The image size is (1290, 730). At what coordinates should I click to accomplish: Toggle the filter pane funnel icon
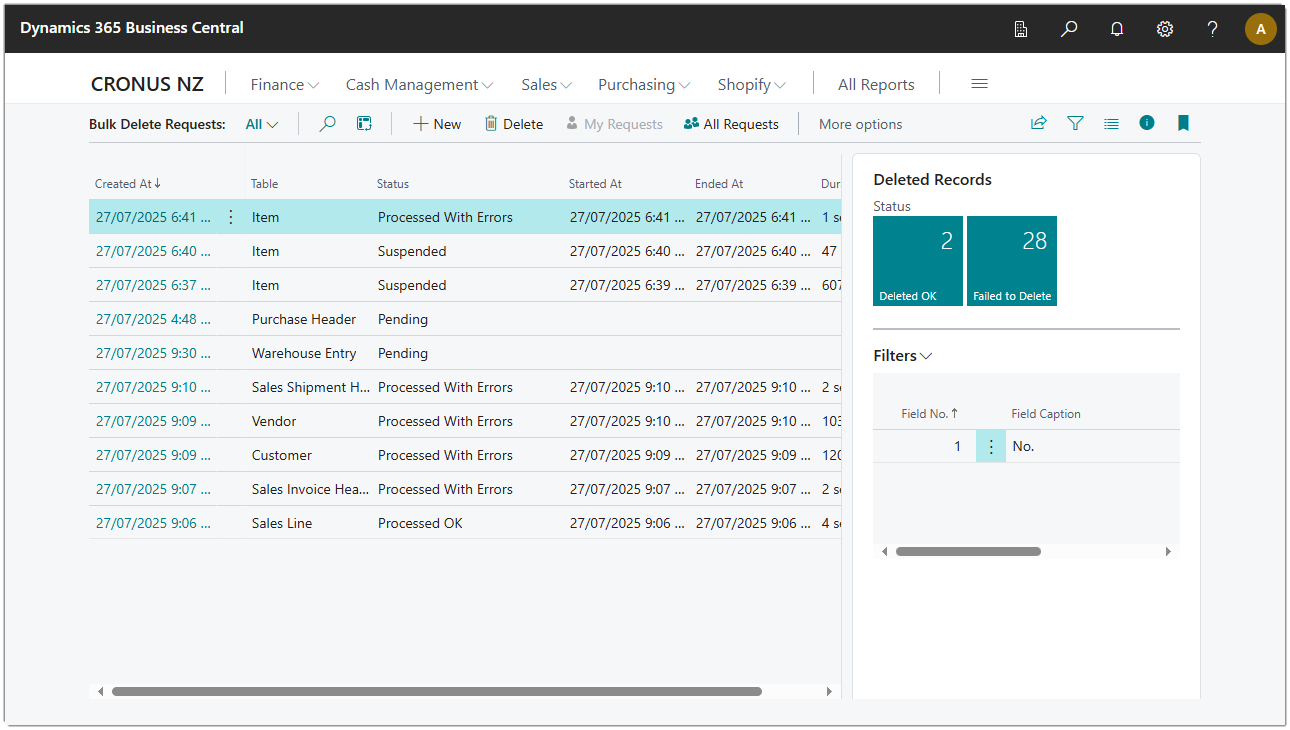(1075, 123)
